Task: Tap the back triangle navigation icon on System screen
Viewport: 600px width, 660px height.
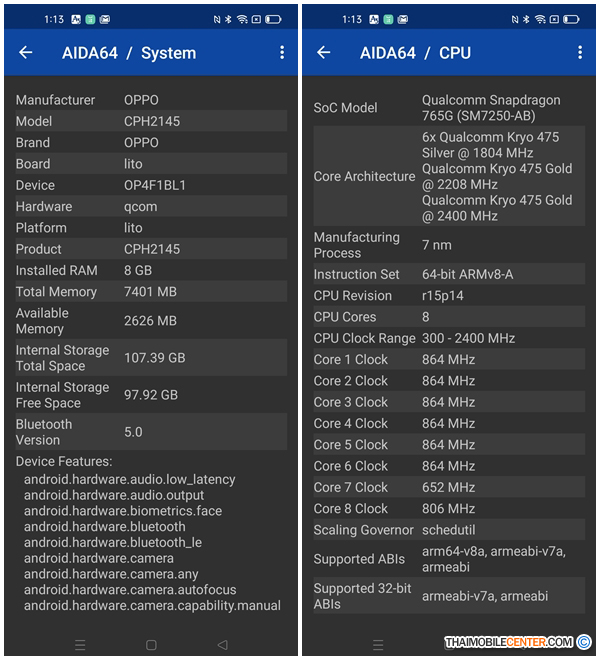Action: coord(222,644)
